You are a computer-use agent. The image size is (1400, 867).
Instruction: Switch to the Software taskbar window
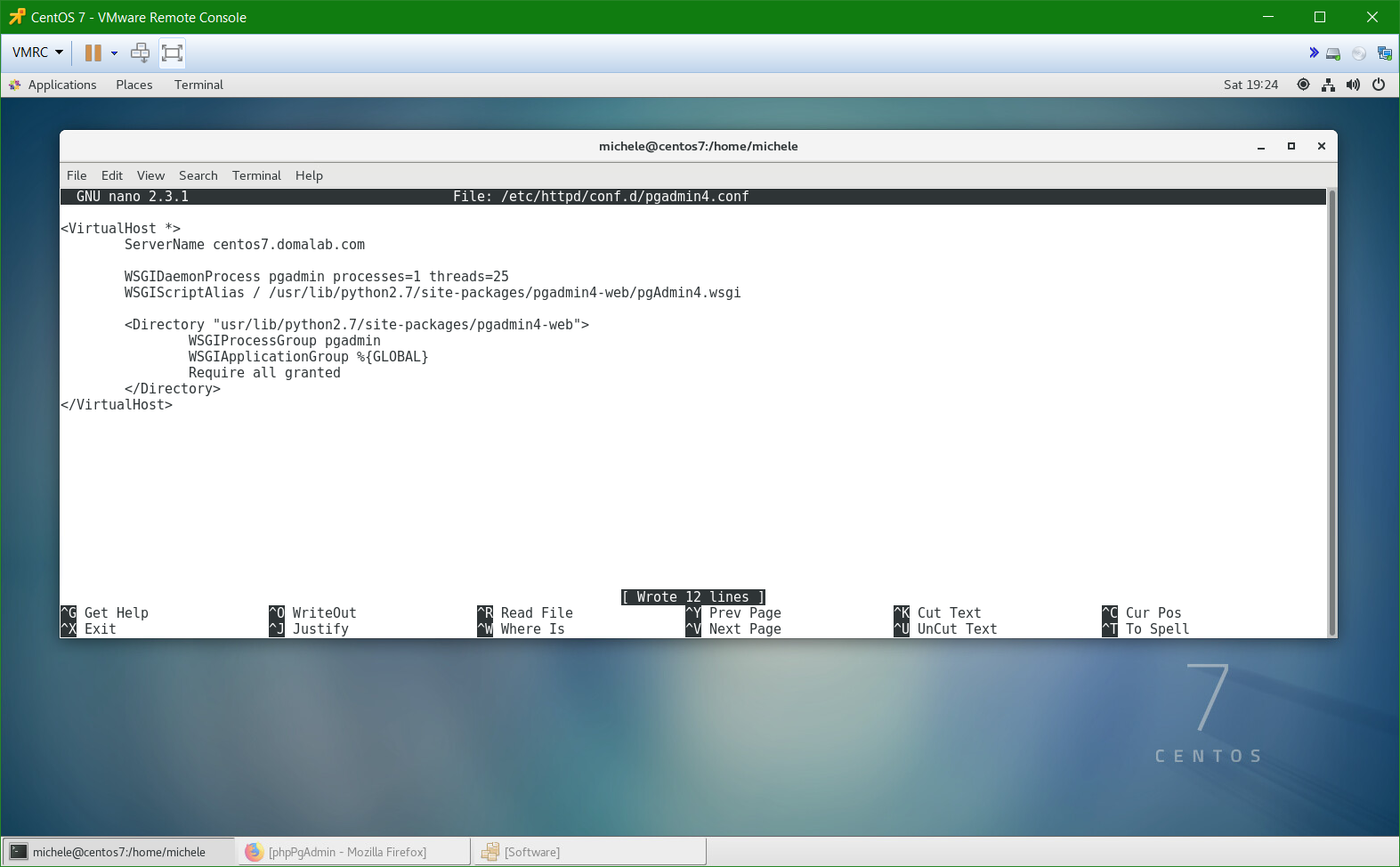[x=590, y=852]
